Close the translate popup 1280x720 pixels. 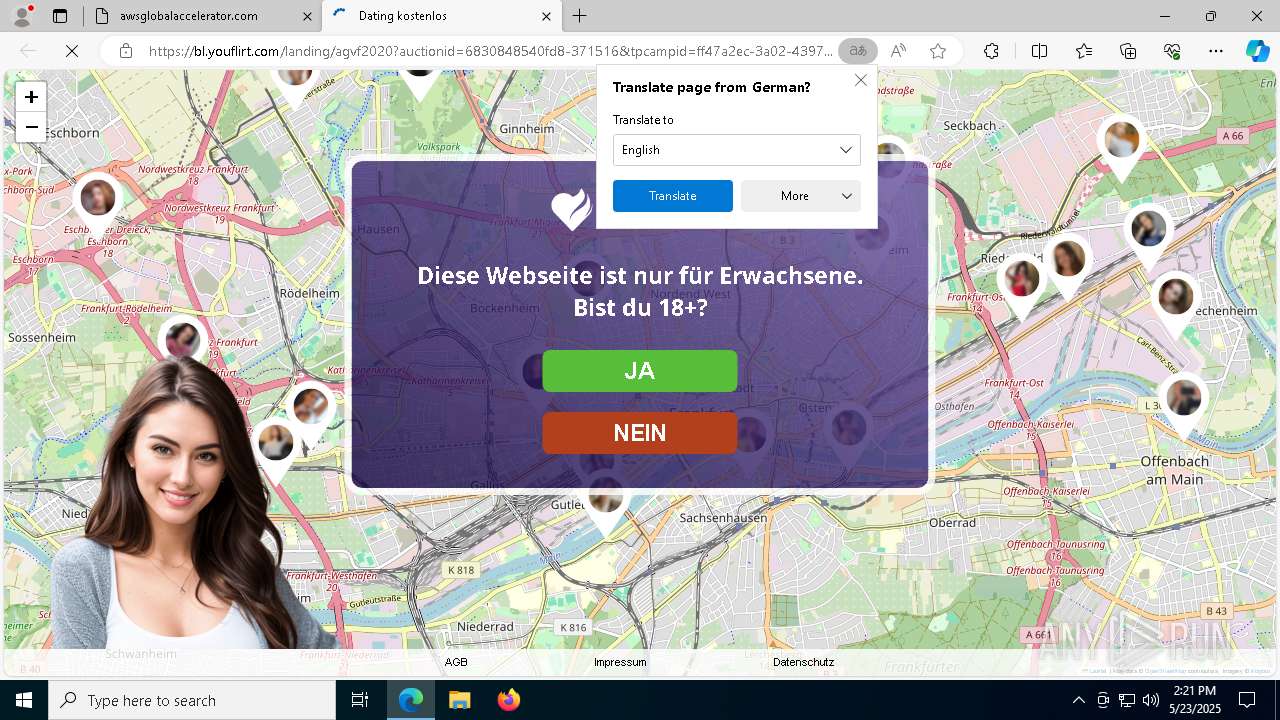861,80
